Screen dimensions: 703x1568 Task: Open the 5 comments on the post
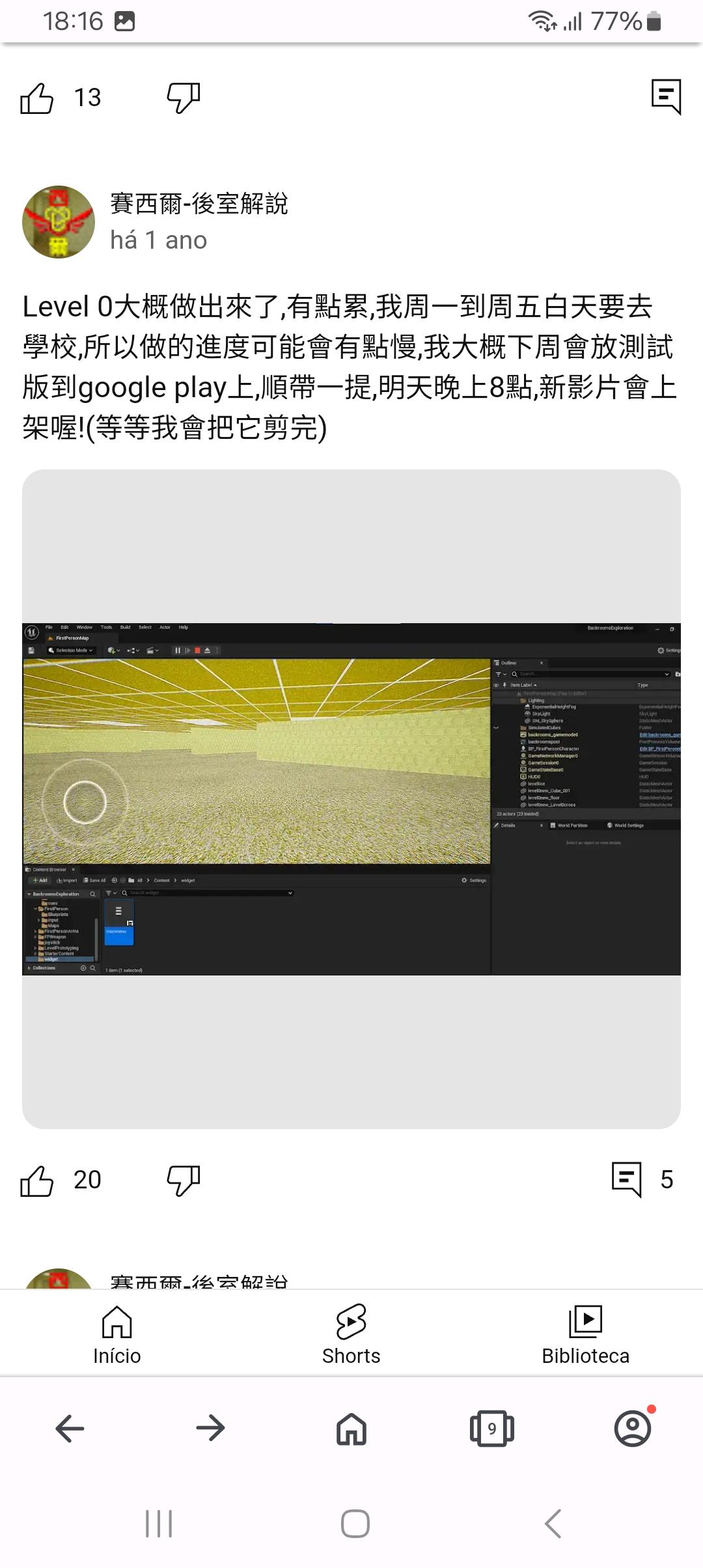(641, 1179)
